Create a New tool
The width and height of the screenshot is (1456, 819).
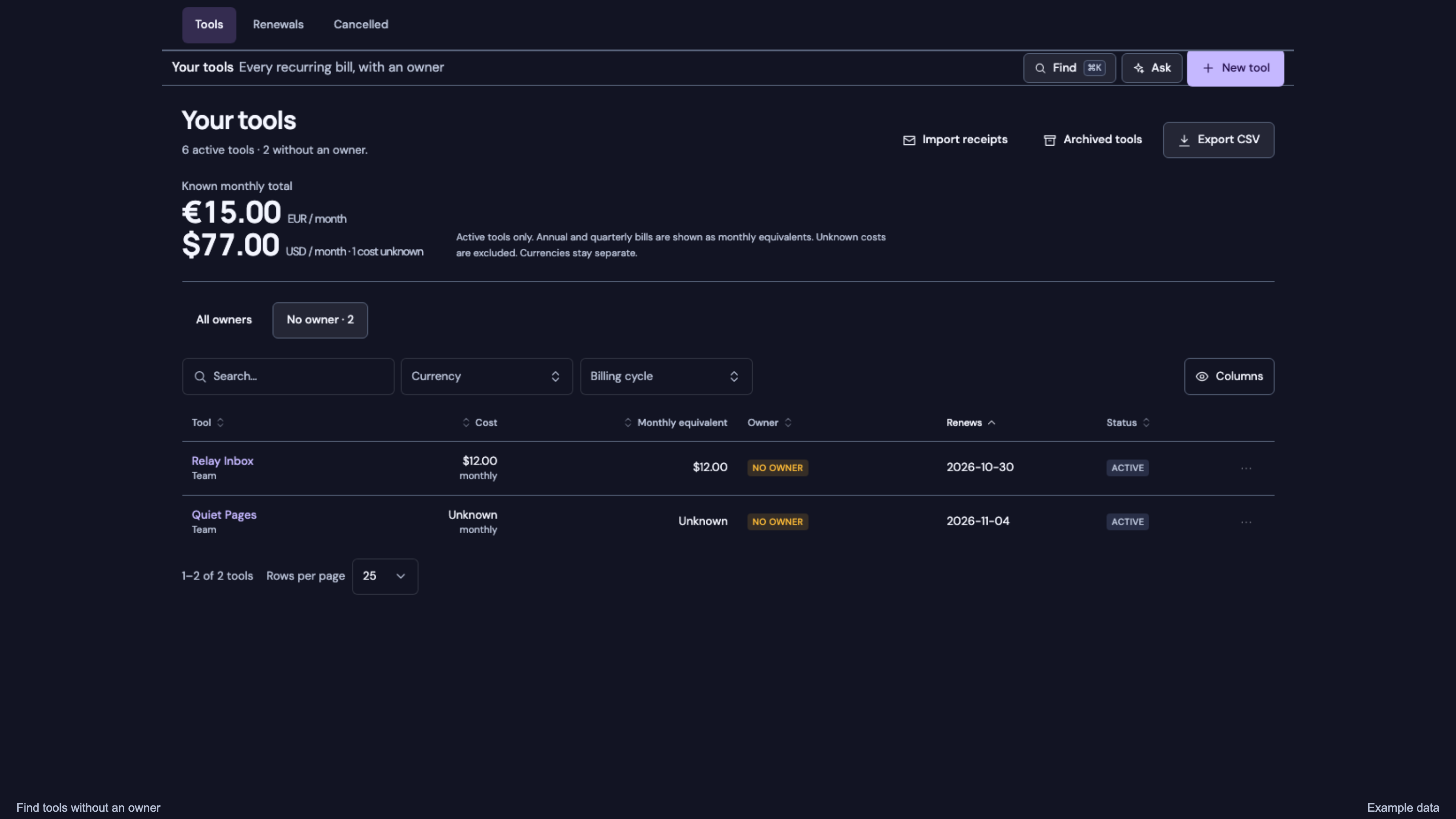[x=1235, y=68]
